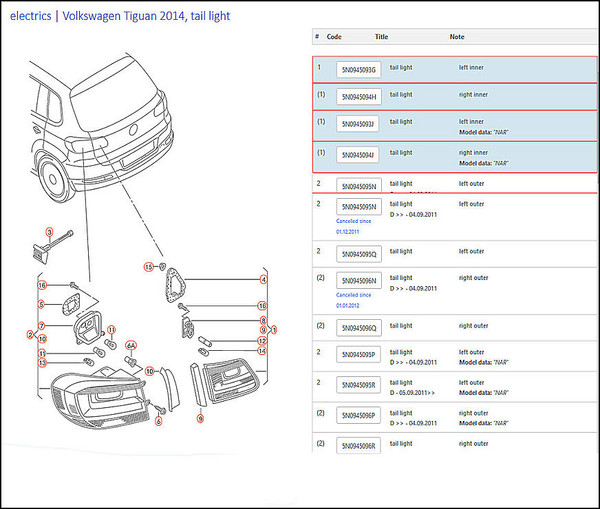Select part code 5N0945095P
This screenshot has height=509, width=600.
click(358, 355)
